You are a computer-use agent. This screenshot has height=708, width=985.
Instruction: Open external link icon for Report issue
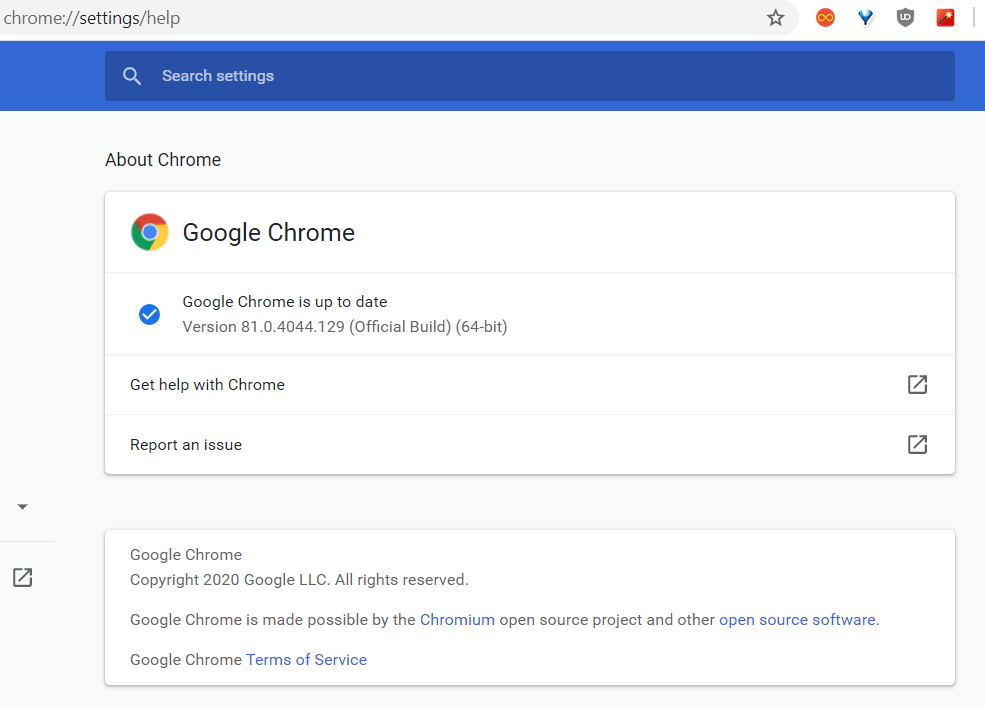coord(917,445)
